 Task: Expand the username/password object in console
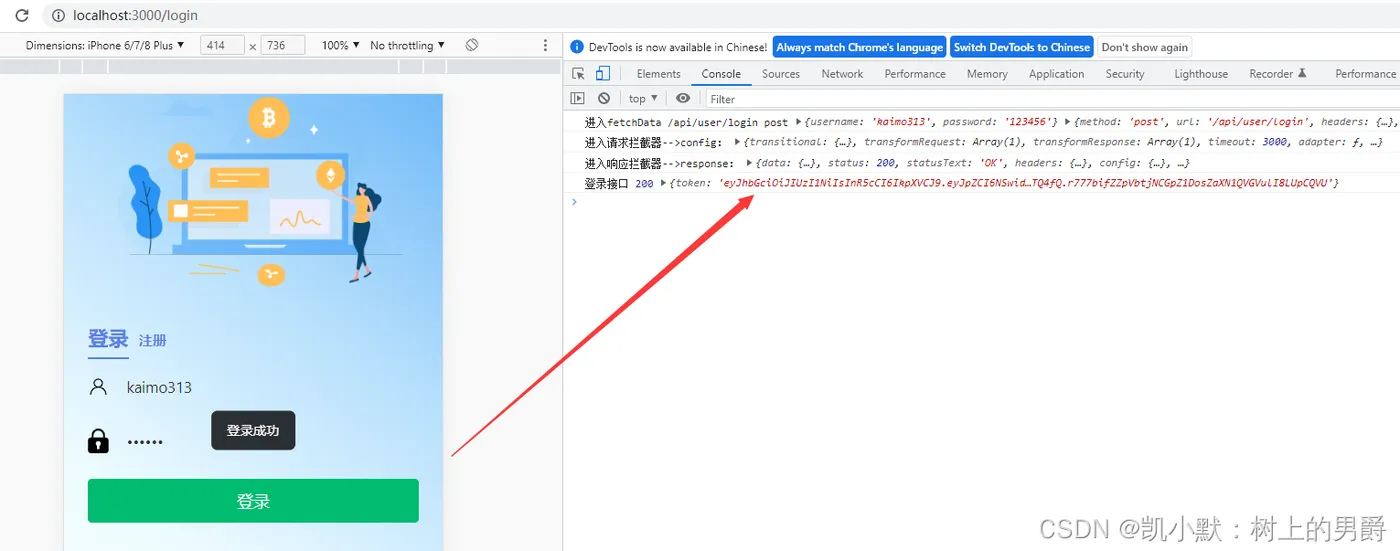pos(798,122)
